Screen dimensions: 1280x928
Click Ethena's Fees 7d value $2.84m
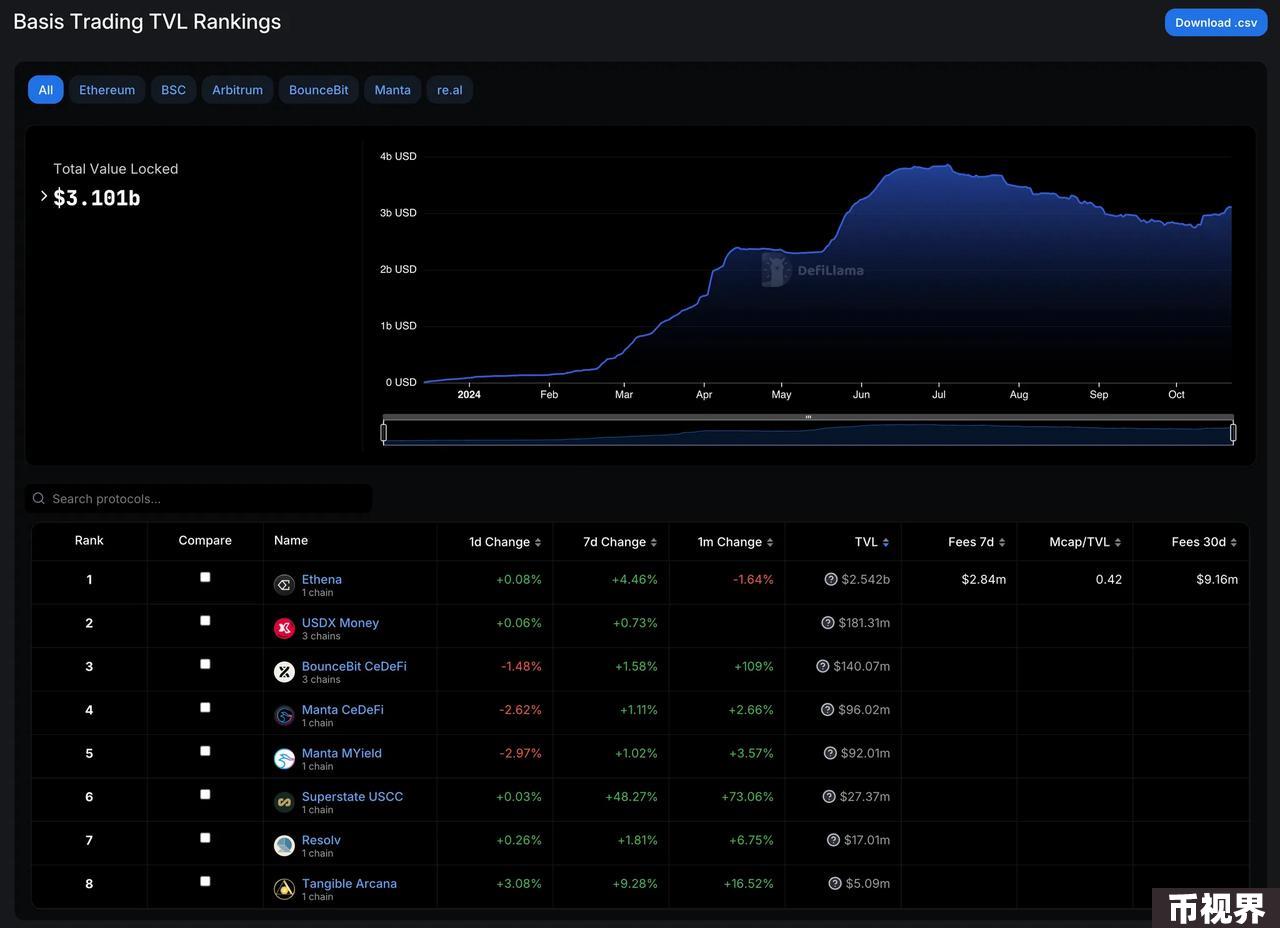[984, 579]
